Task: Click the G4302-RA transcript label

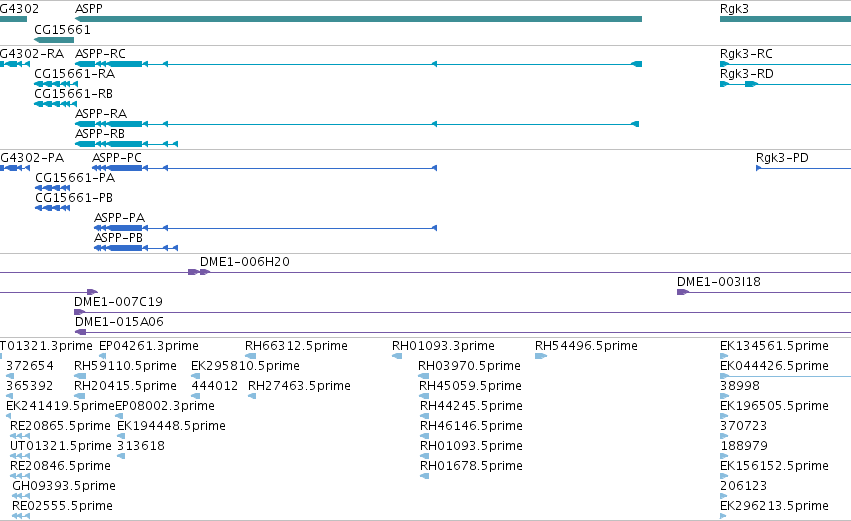Action: pos(32,54)
